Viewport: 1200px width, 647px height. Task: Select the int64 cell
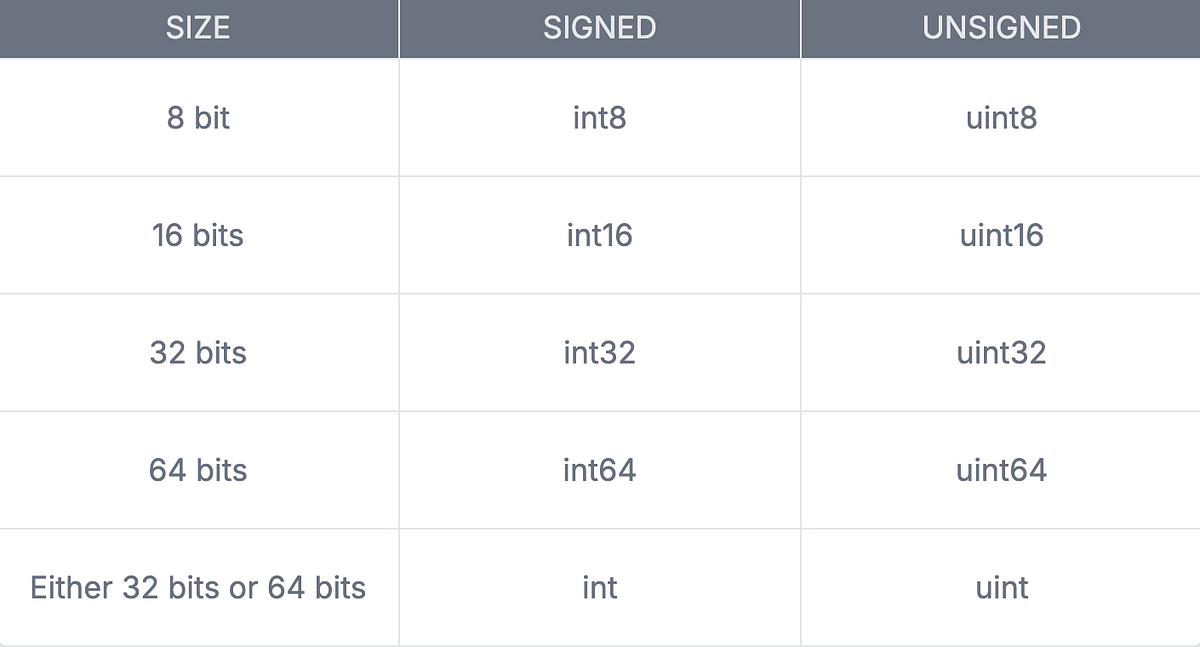(600, 469)
